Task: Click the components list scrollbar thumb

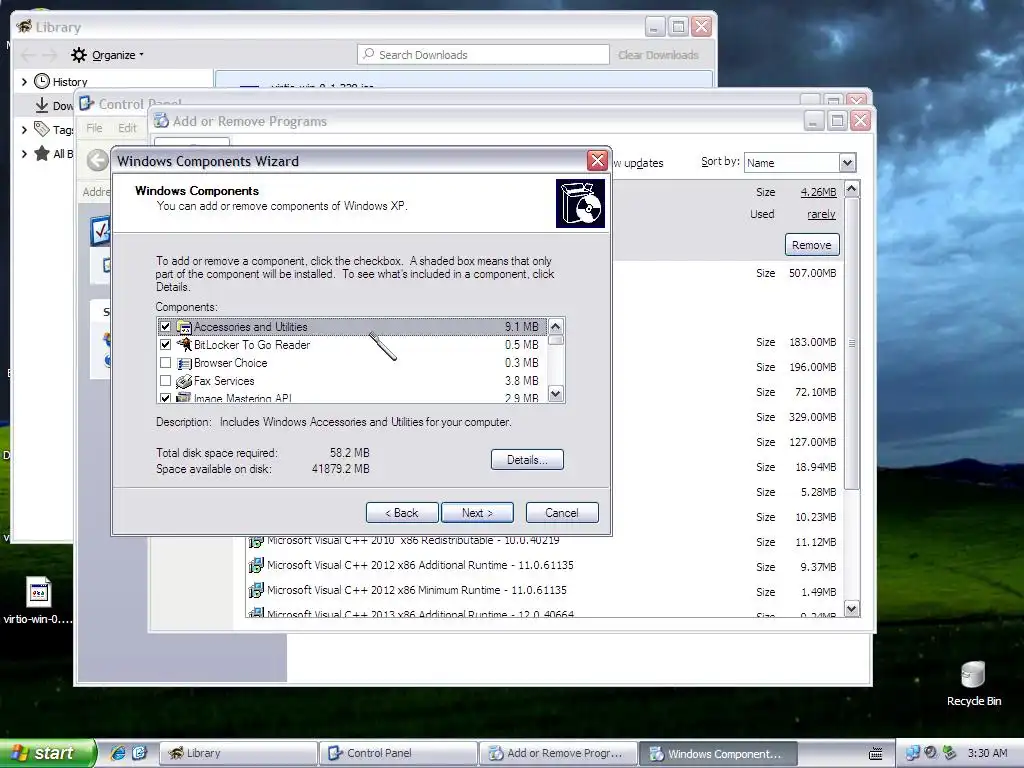Action: 556,340
